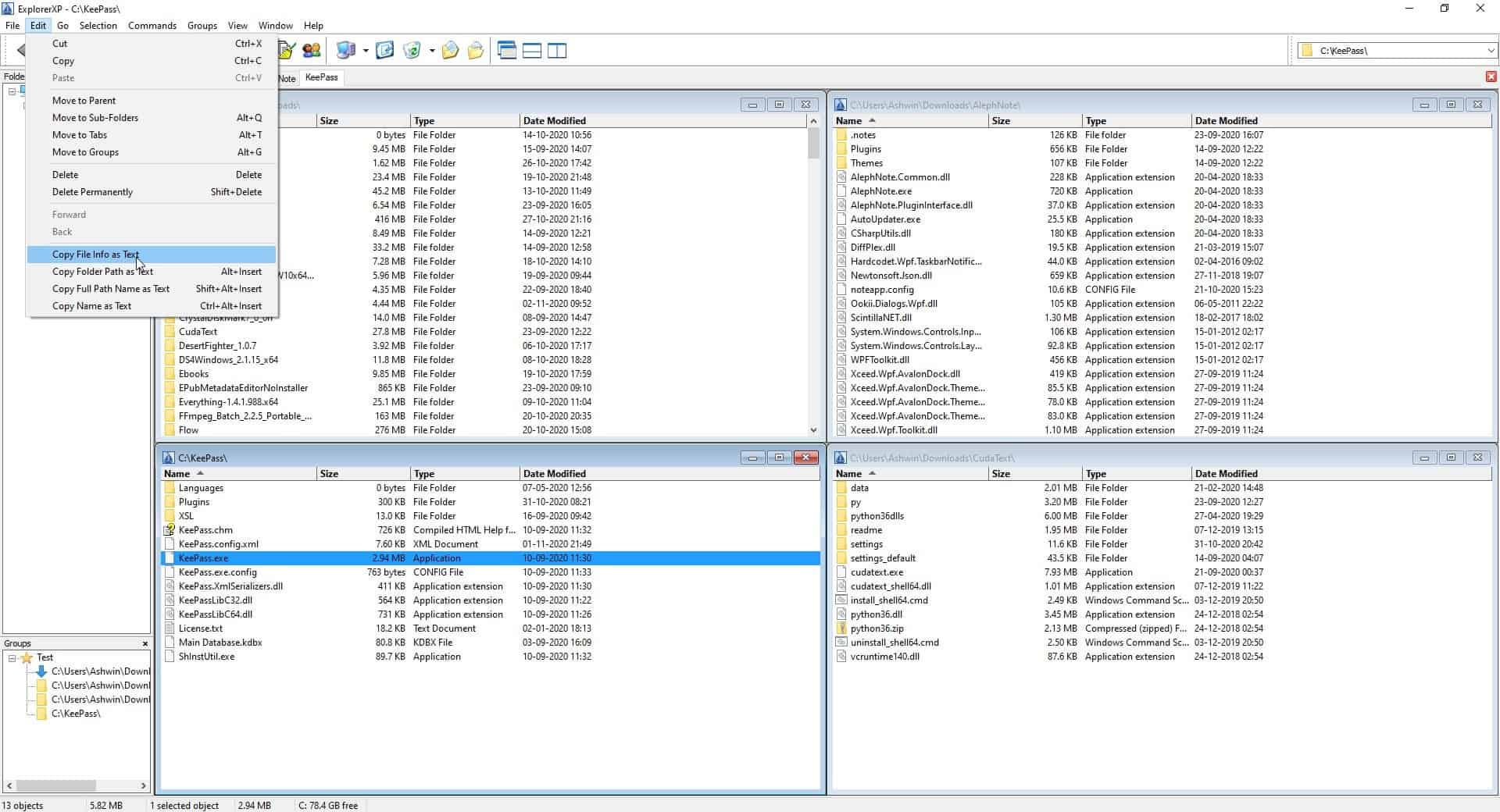
Task: Click the Recycle Bin toolbar icon
Action: tap(412, 51)
